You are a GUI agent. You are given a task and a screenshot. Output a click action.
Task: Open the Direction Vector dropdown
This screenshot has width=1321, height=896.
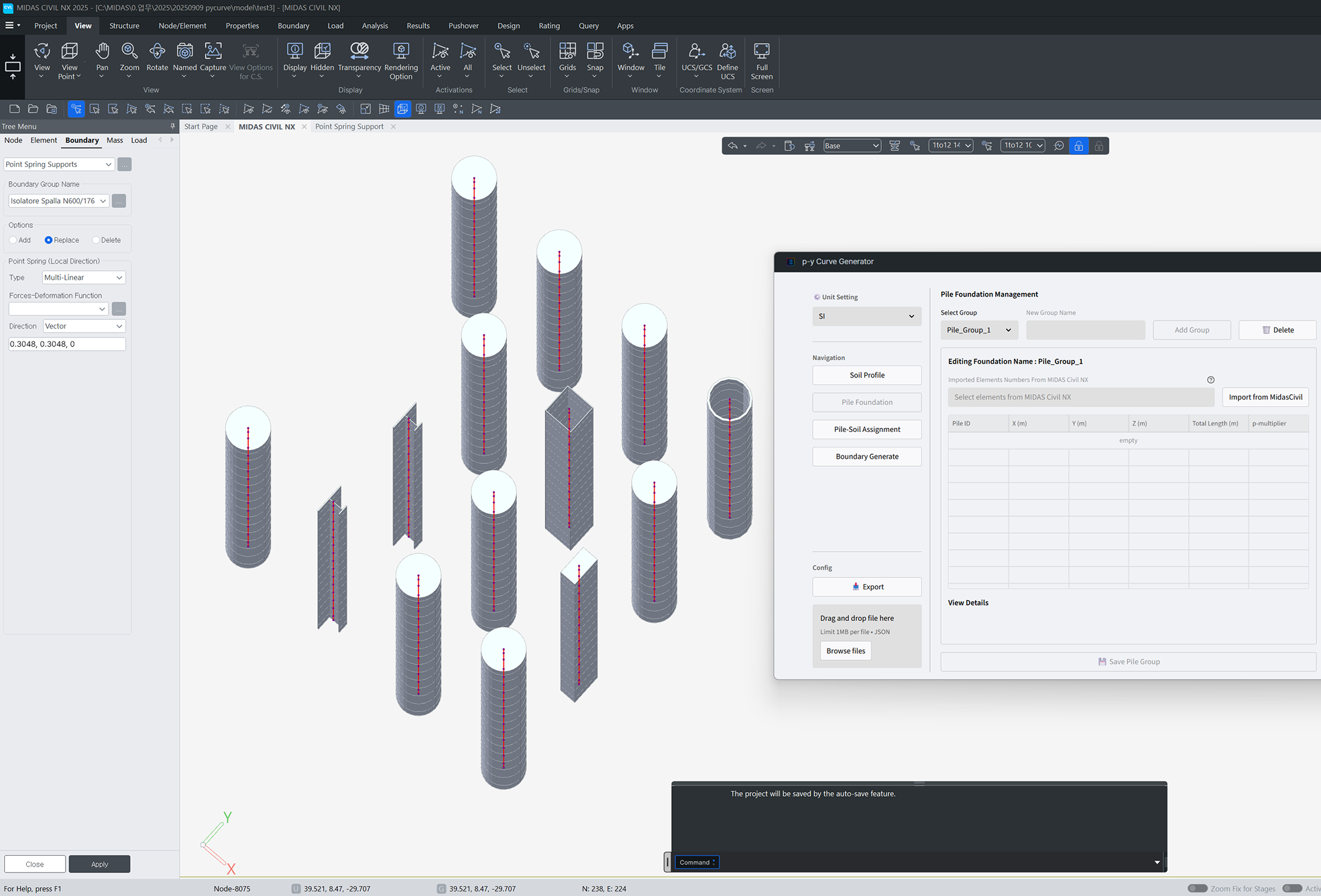click(x=84, y=326)
